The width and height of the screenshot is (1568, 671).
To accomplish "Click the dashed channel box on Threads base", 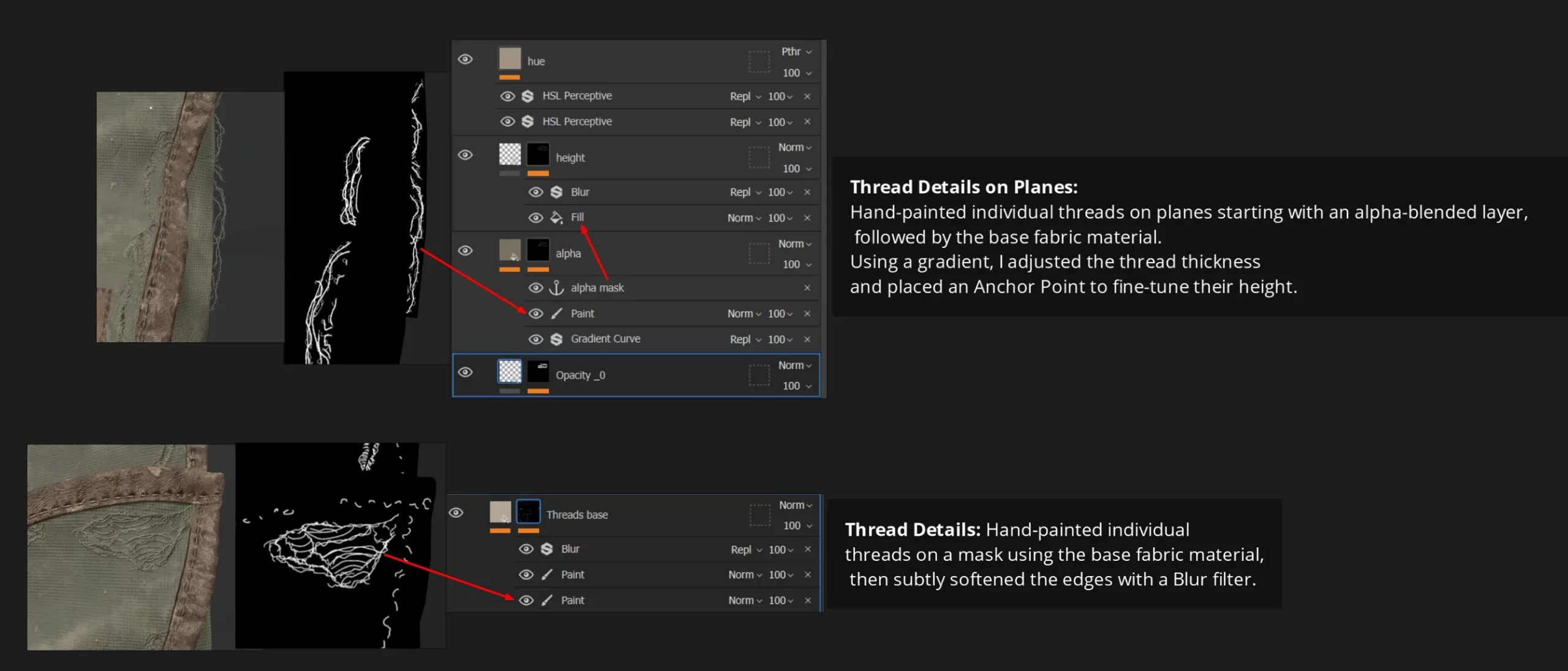I will [760, 515].
